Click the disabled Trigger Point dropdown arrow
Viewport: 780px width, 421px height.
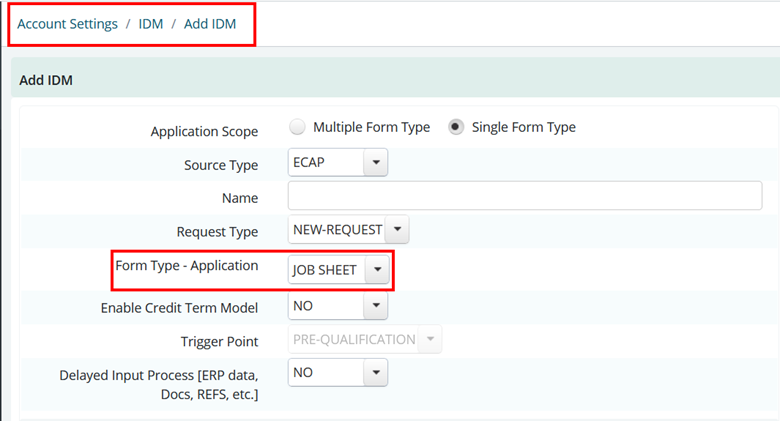point(430,339)
